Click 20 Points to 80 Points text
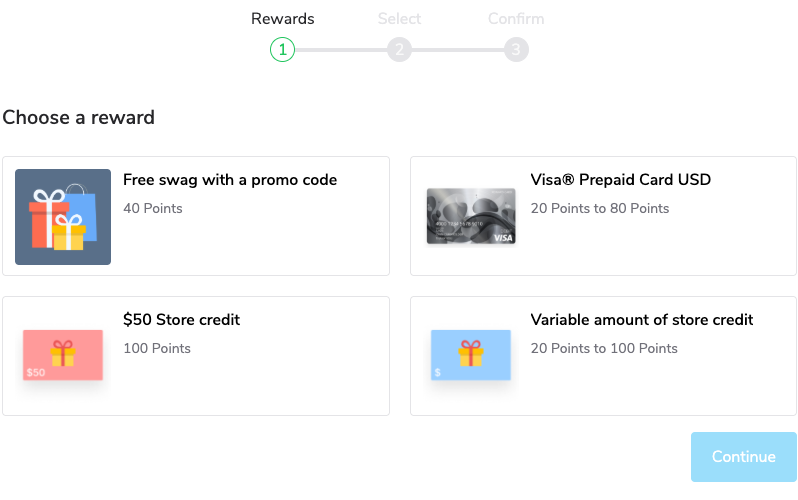This screenshot has height=500, width=798. [599, 208]
